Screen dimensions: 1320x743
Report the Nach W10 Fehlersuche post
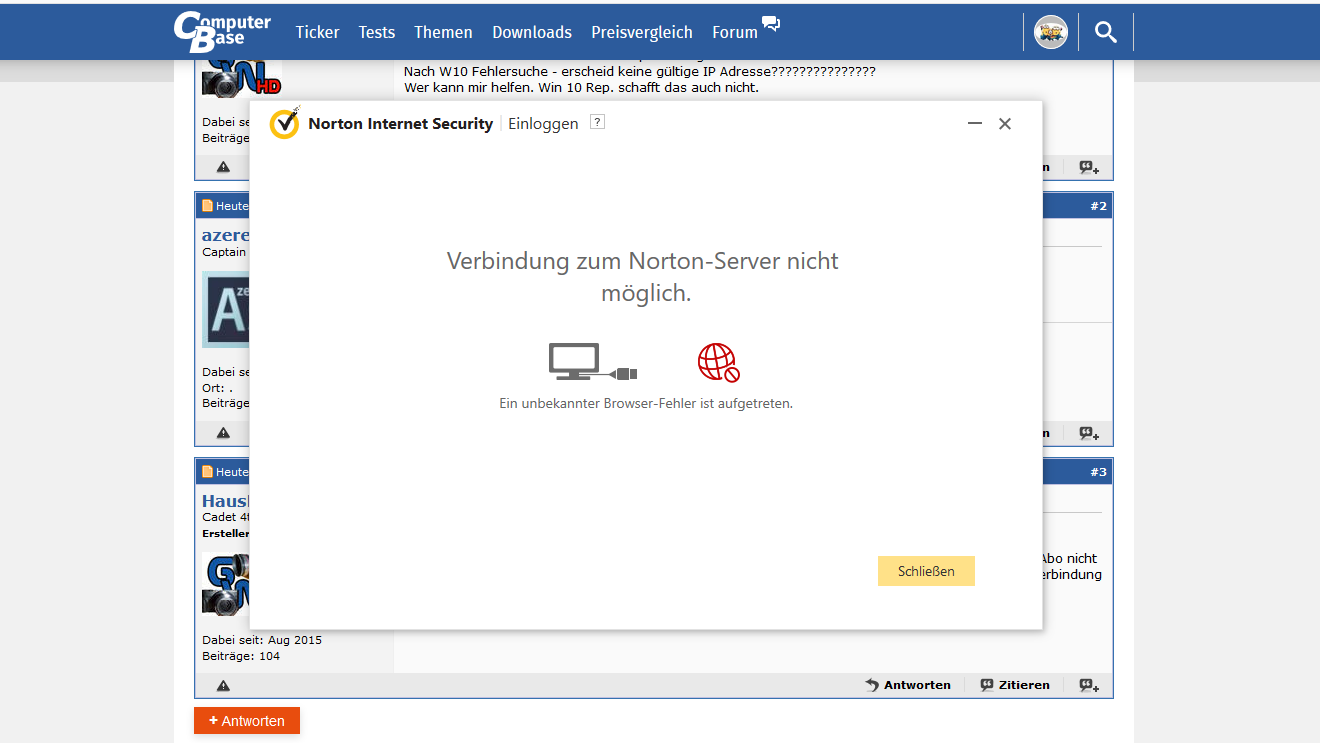point(223,167)
